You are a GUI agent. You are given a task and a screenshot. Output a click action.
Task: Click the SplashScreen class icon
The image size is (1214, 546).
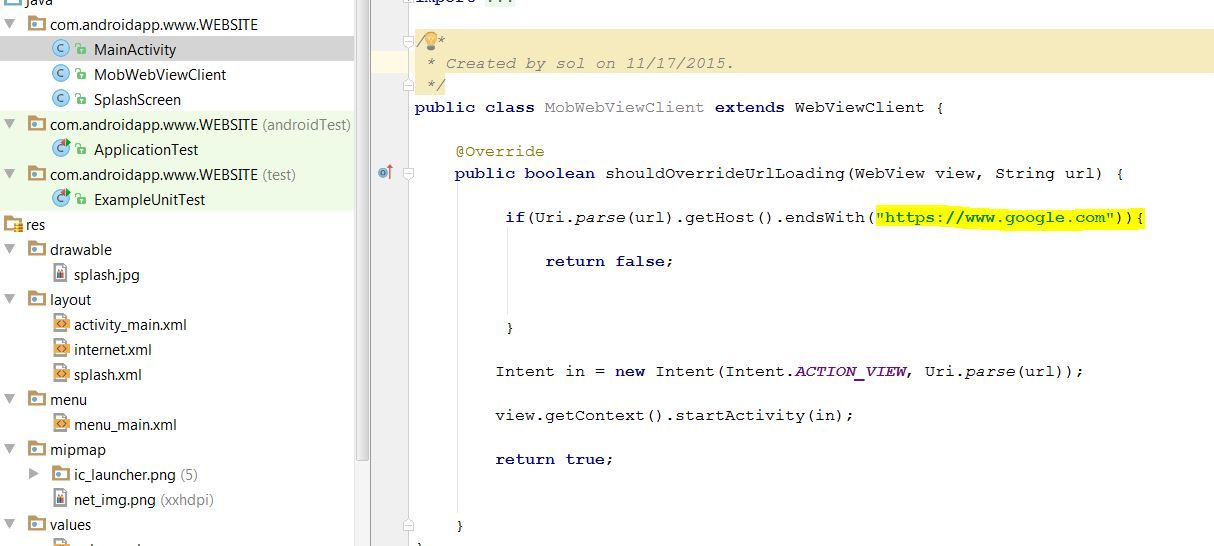coord(61,99)
